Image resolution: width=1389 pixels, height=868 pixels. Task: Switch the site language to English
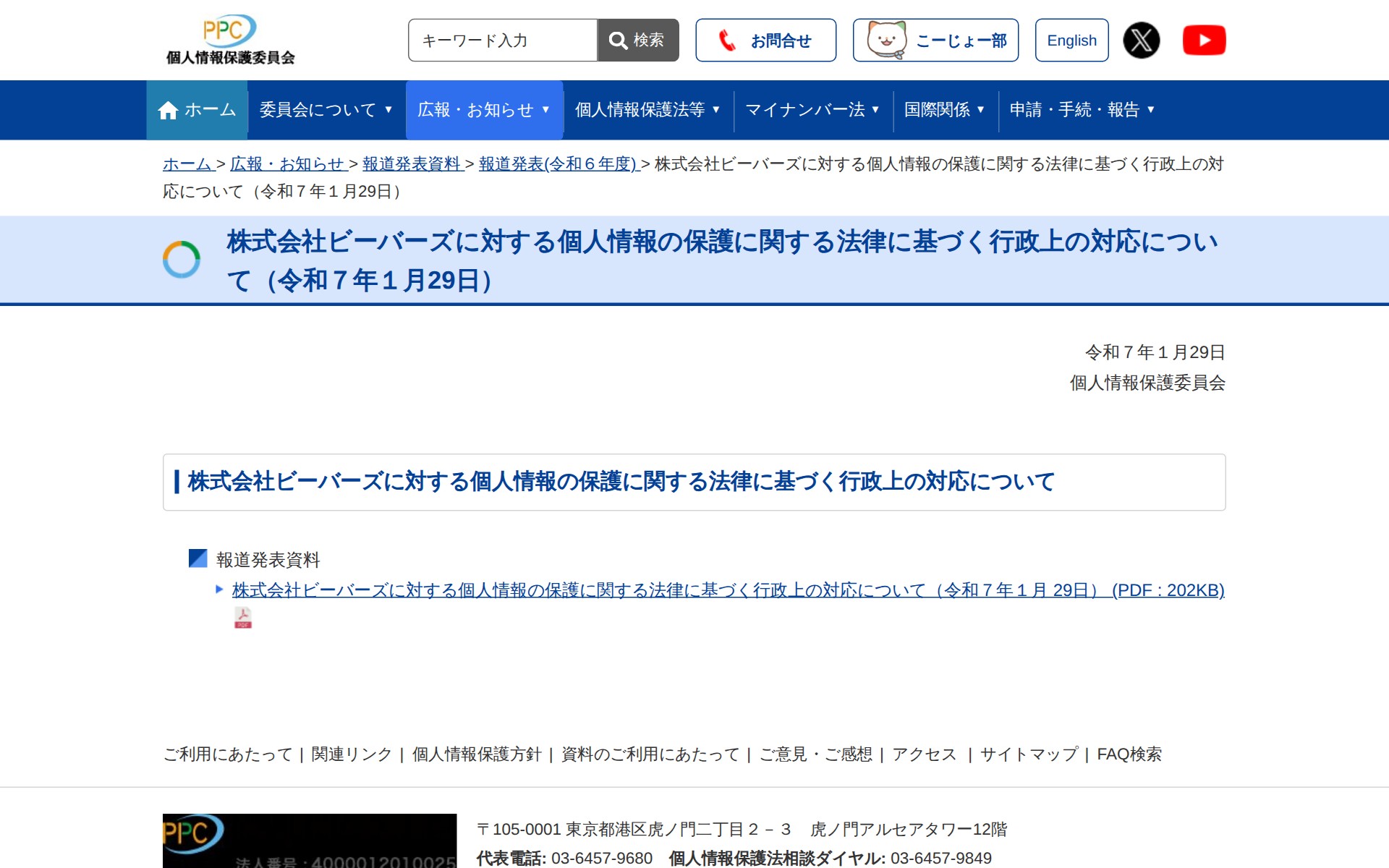(1071, 40)
